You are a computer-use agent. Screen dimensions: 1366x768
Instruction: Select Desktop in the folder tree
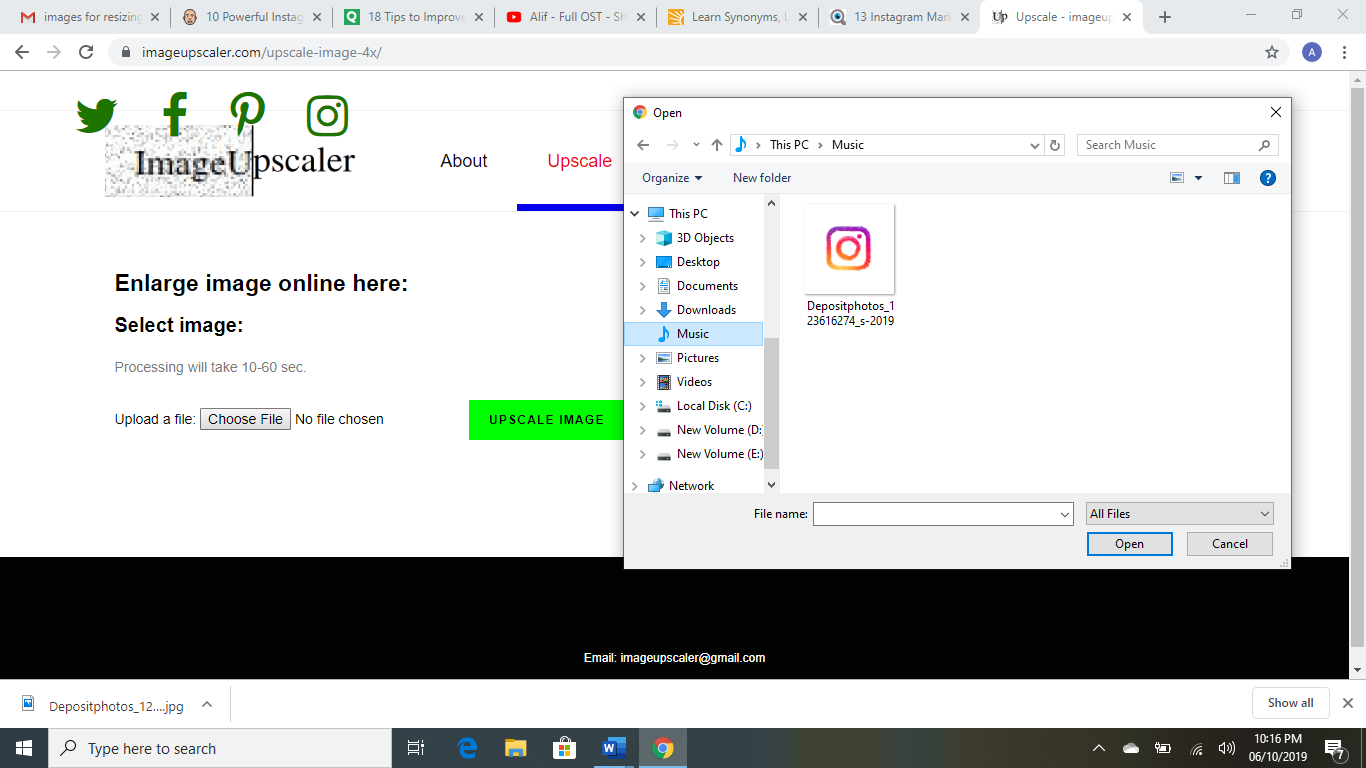[698, 262]
